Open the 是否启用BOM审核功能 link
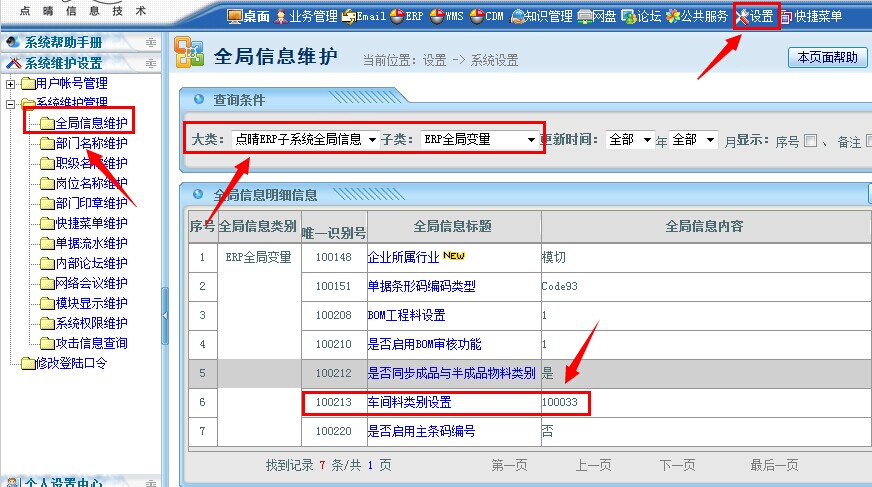 424,344
